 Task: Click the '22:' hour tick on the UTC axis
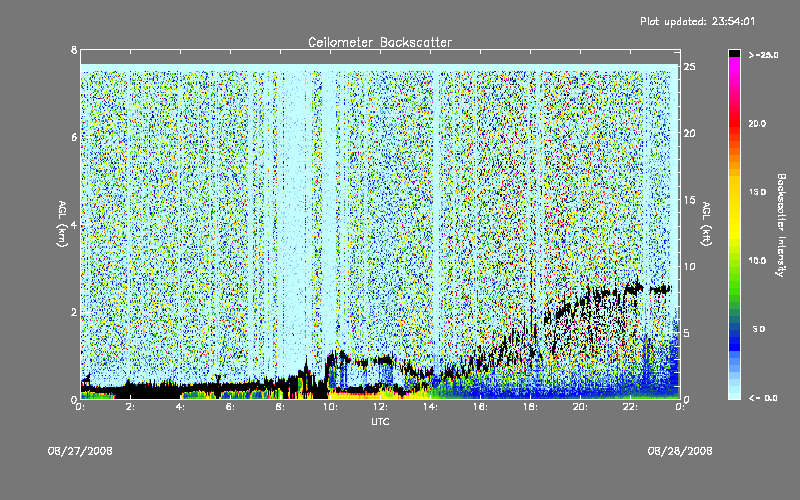pos(630,407)
